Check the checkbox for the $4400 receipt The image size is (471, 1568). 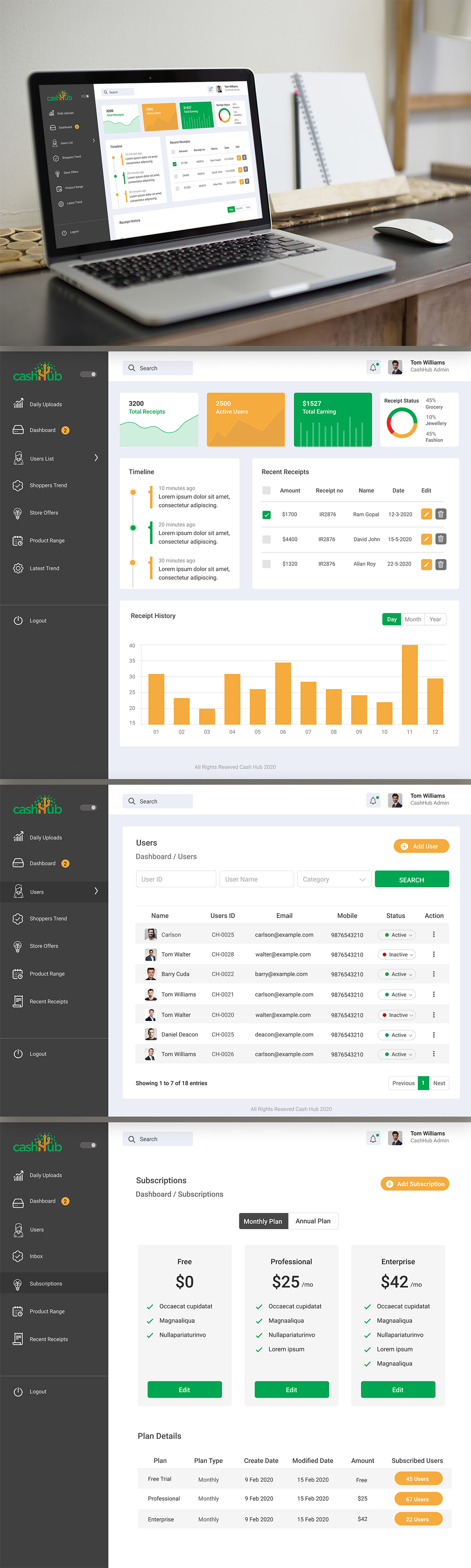click(x=267, y=539)
